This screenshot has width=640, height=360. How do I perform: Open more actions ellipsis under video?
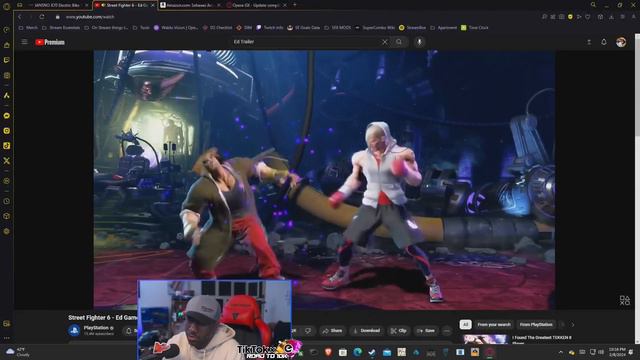447,331
